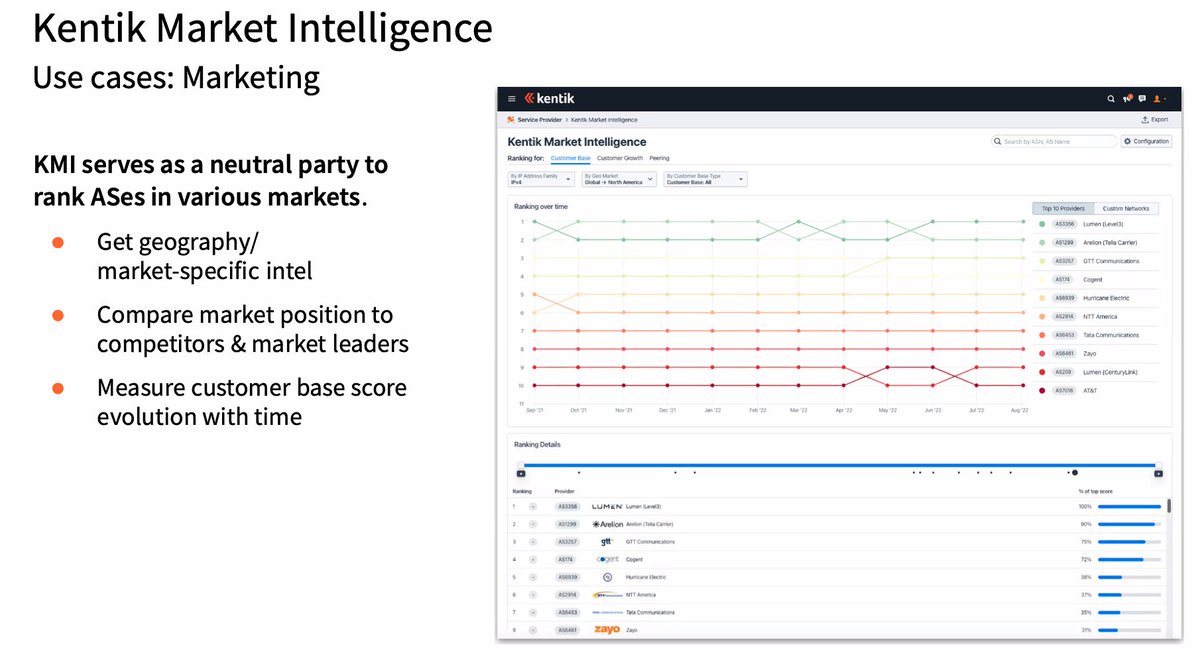Switch to Custom Networks

coord(1126,208)
